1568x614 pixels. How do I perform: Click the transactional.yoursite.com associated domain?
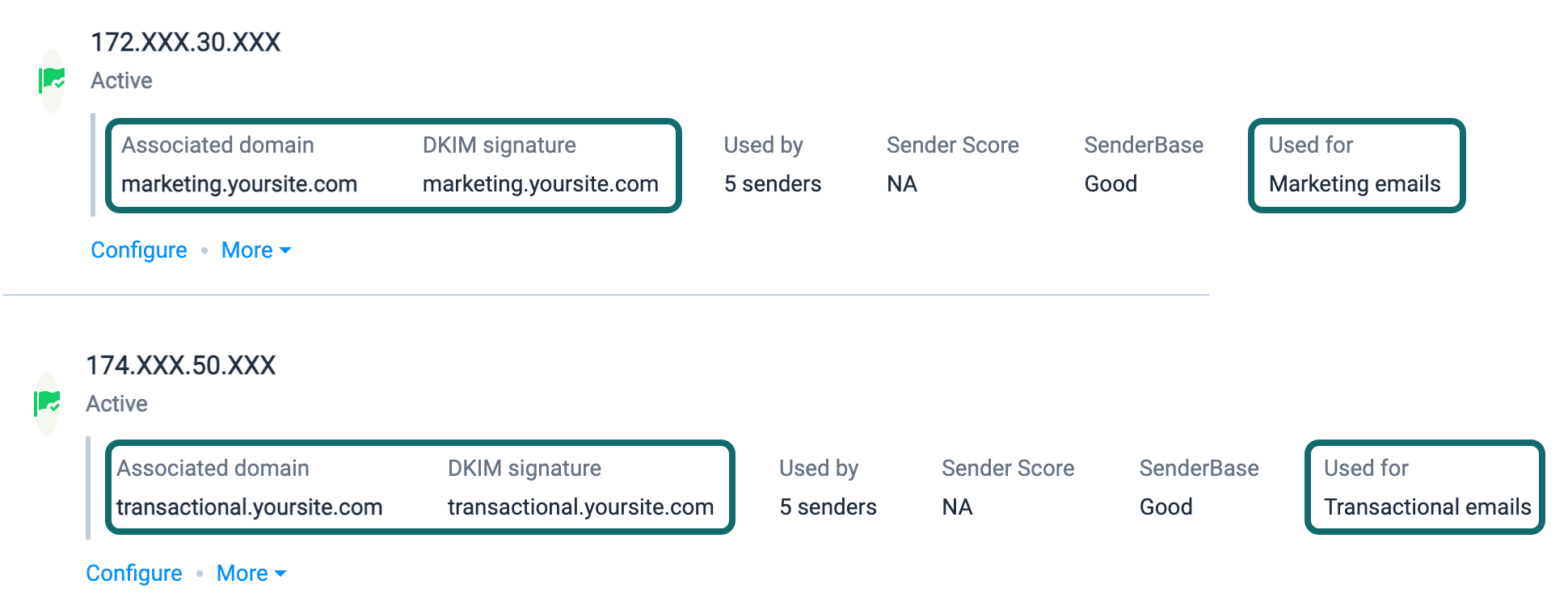[x=250, y=507]
